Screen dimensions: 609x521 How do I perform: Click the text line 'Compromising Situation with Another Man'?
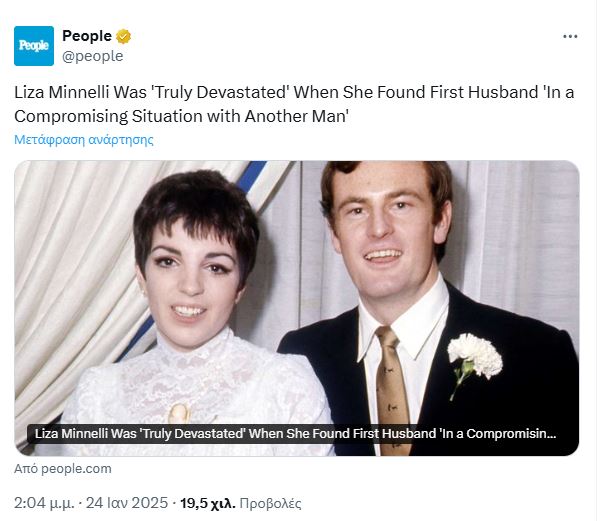point(180,115)
